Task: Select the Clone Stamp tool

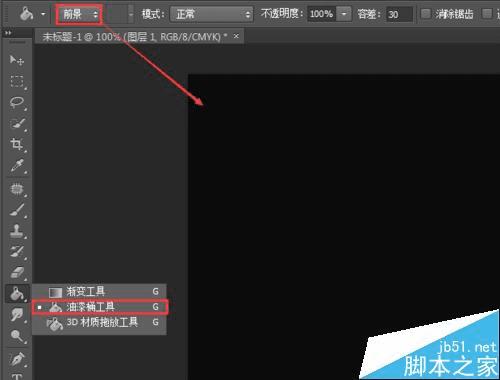Action: tap(17, 231)
